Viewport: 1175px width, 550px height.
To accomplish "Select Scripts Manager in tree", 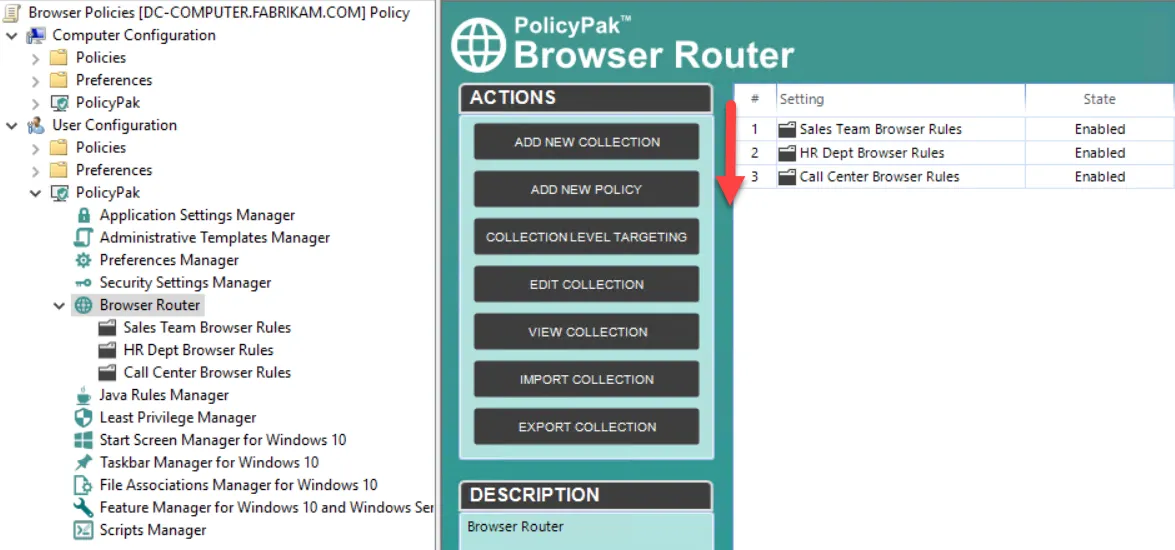I will (153, 530).
